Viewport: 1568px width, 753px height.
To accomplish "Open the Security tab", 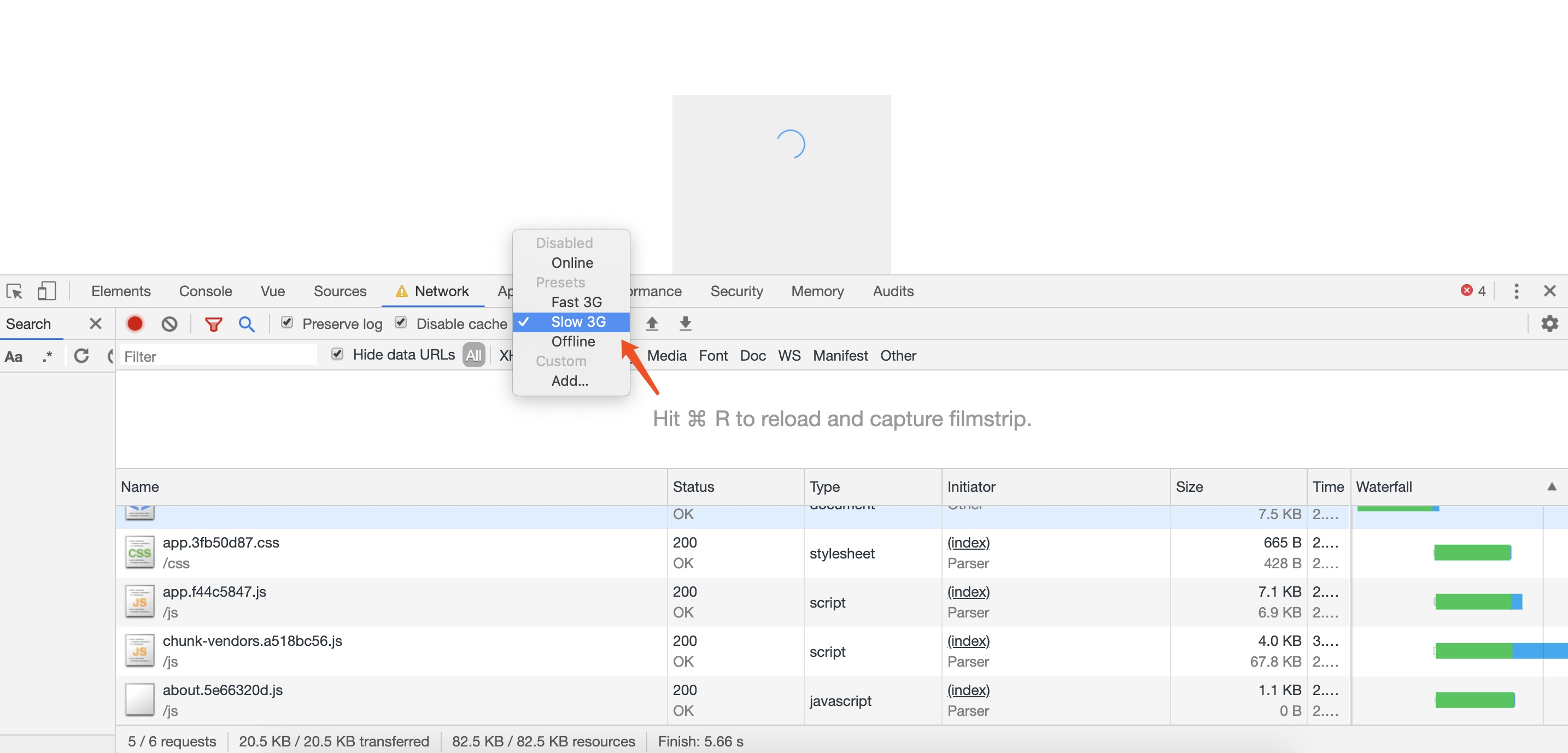I will 736,291.
